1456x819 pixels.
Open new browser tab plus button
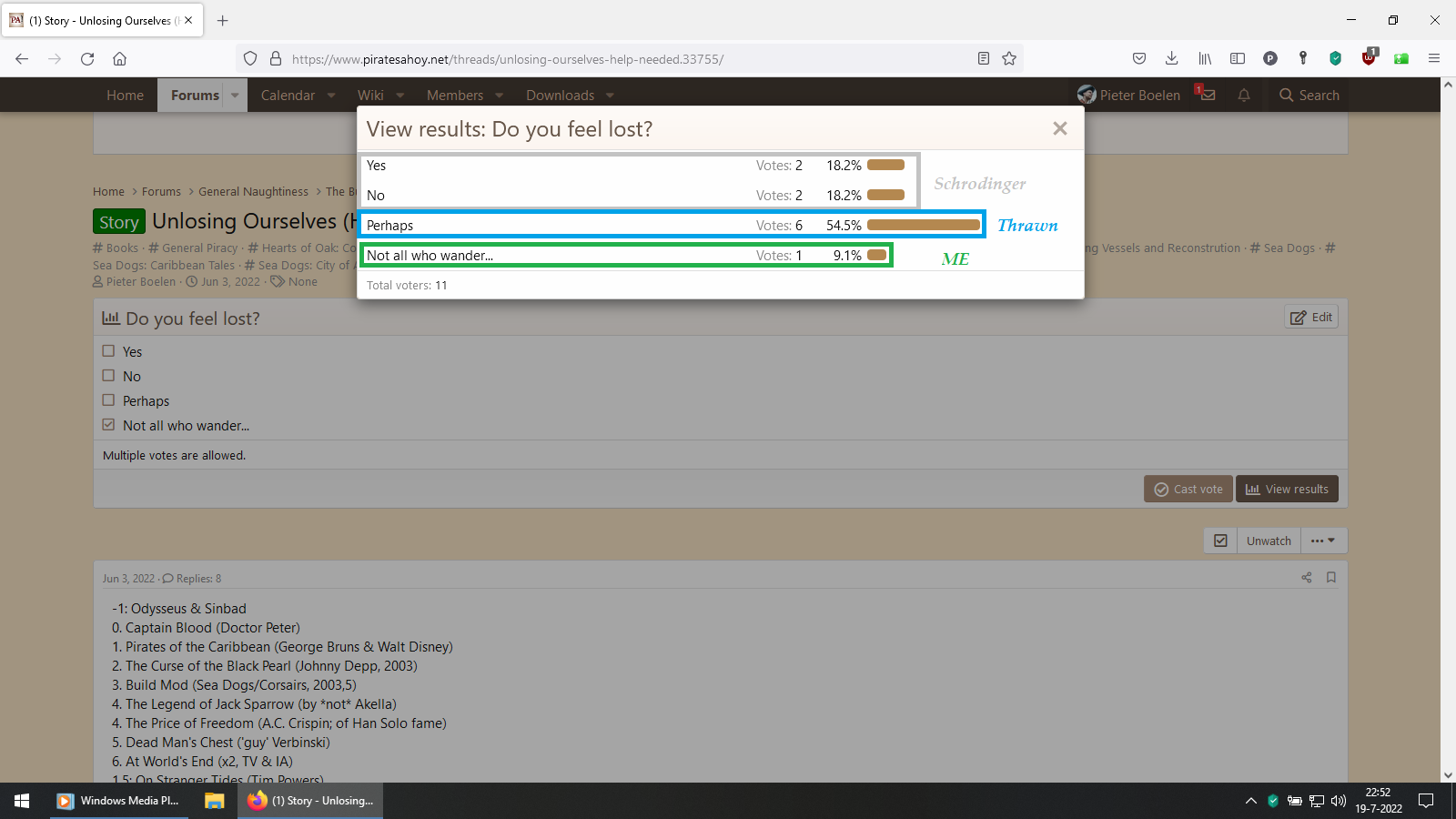click(223, 20)
